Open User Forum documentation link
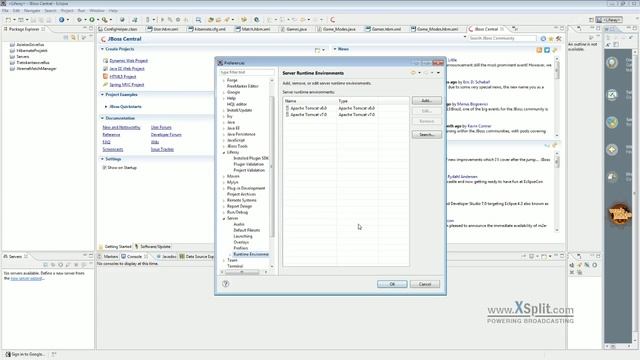 [x=161, y=127]
